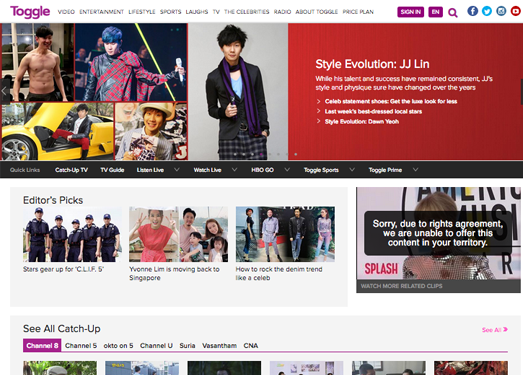The height and width of the screenshot is (375, 523).
Task: Select the Channel U tab
Action: 156,346
